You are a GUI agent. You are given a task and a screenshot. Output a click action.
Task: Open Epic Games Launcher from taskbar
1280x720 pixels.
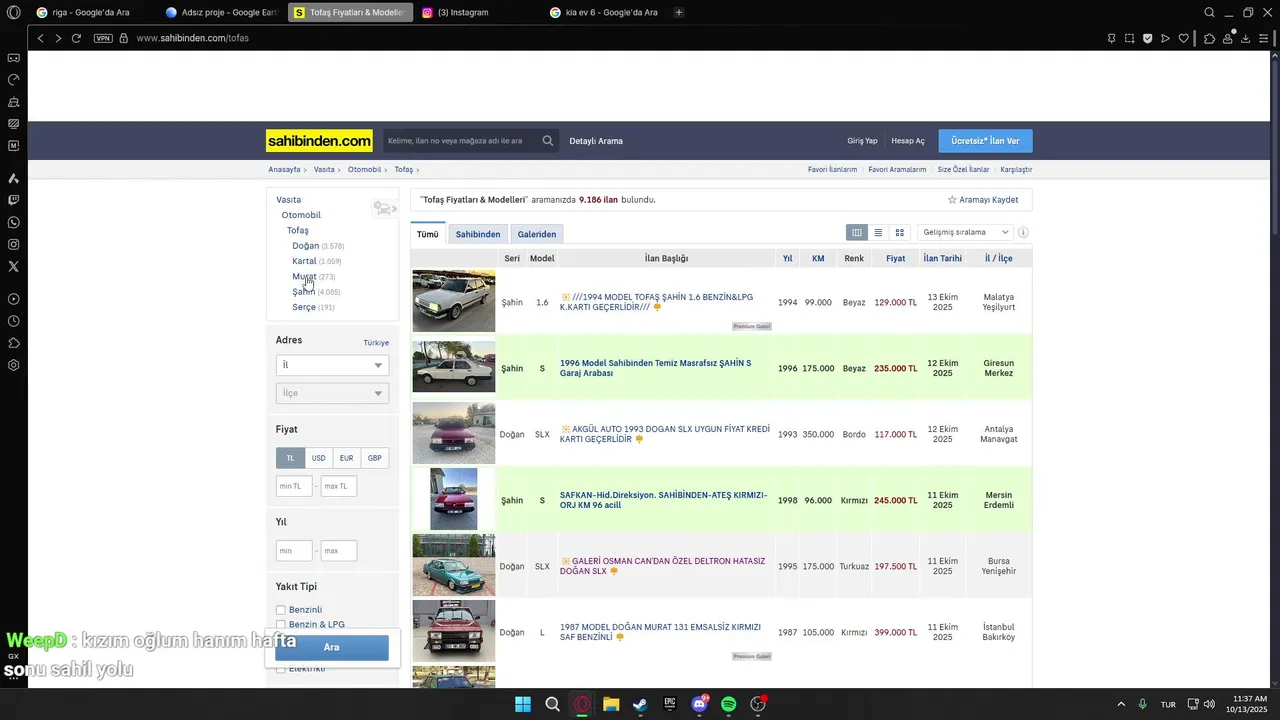pyautogui.click(x=670, y=704)
